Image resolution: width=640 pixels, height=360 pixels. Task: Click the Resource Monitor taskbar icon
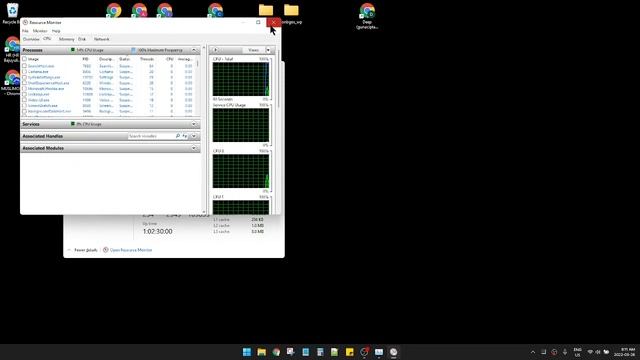[393, 352]
